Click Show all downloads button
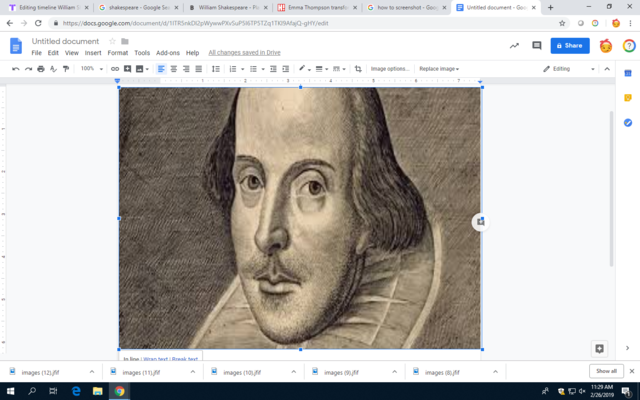The height and width of the screenshot is (400, 640). pyautogui.click(x=606, y=371)
